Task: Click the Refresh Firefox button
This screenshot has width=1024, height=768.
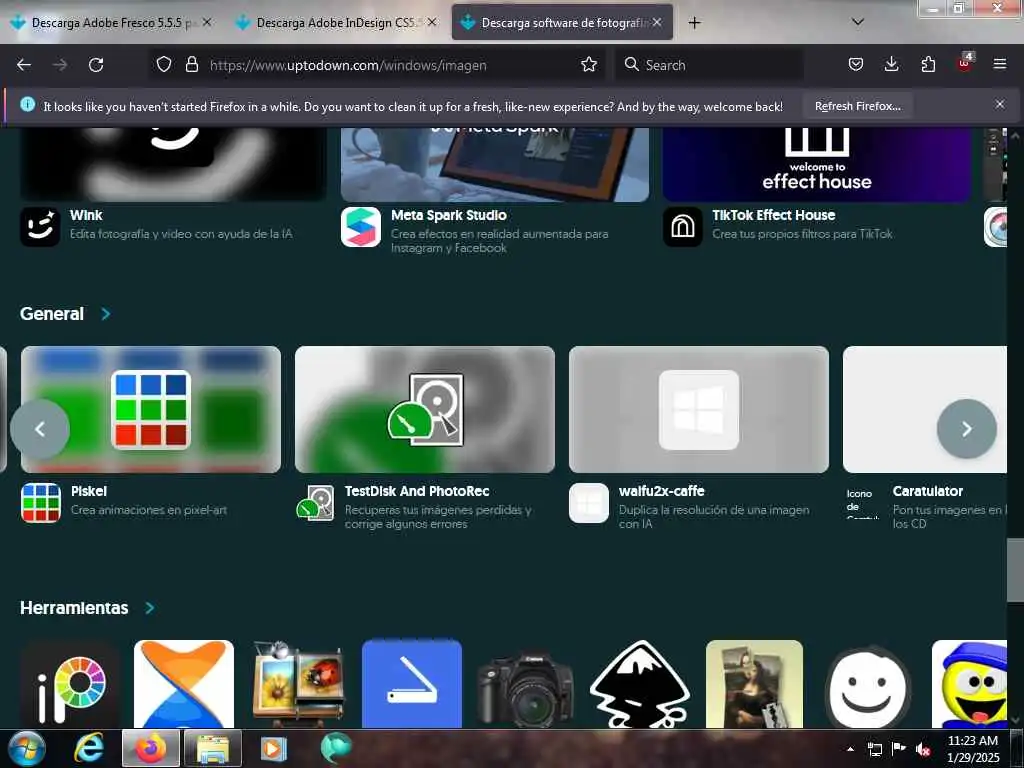Action: click(x=857, y=106)
